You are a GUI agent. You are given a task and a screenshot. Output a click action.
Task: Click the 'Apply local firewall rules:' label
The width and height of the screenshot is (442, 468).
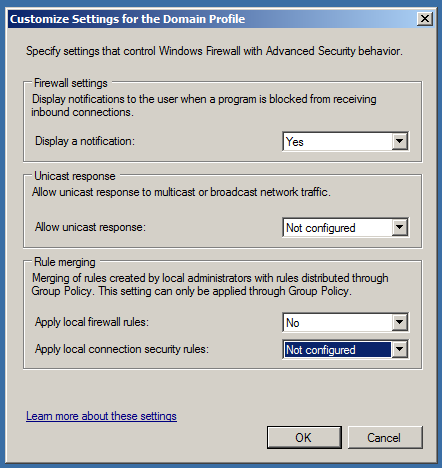tap(92, 322)
